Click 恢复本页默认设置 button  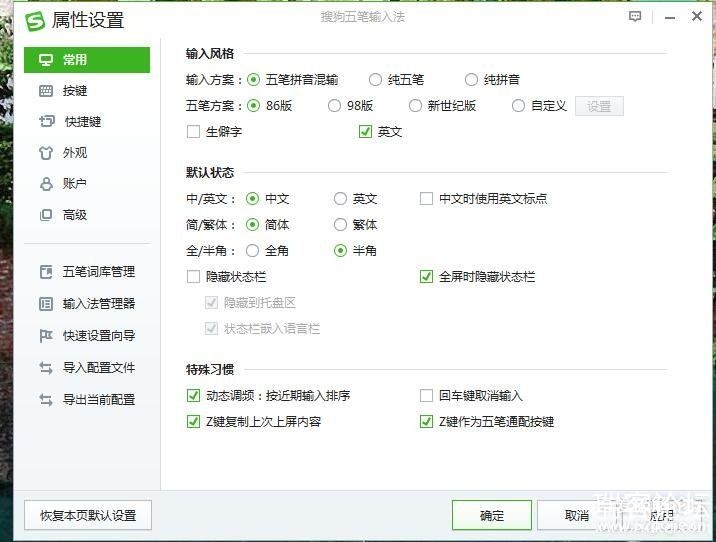pos(88,516)
